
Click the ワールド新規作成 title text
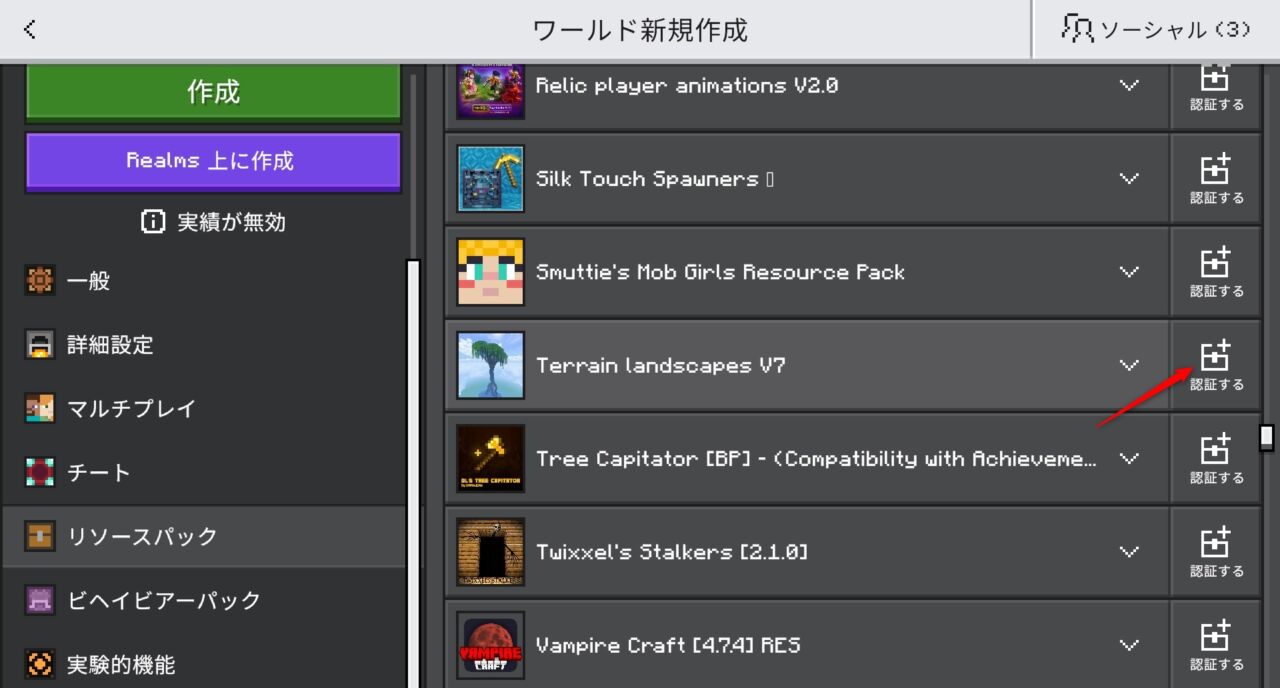[x=640, y=30]
